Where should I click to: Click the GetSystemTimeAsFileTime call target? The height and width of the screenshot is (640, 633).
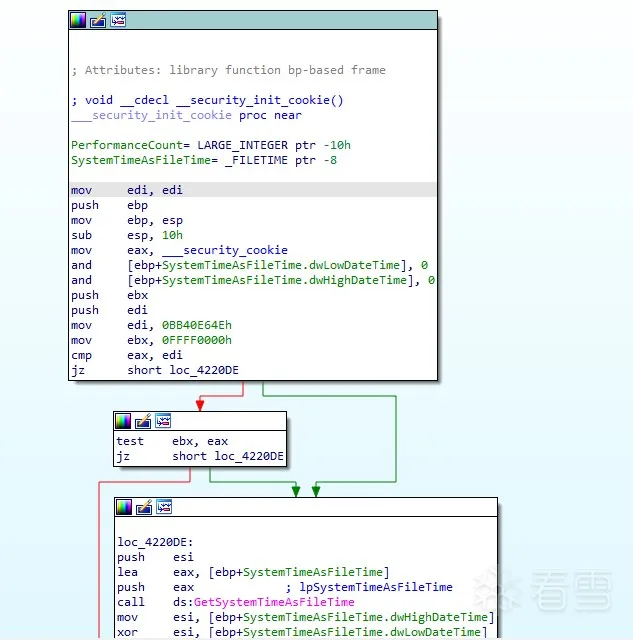pyautogui.click(x=274, y=602)
